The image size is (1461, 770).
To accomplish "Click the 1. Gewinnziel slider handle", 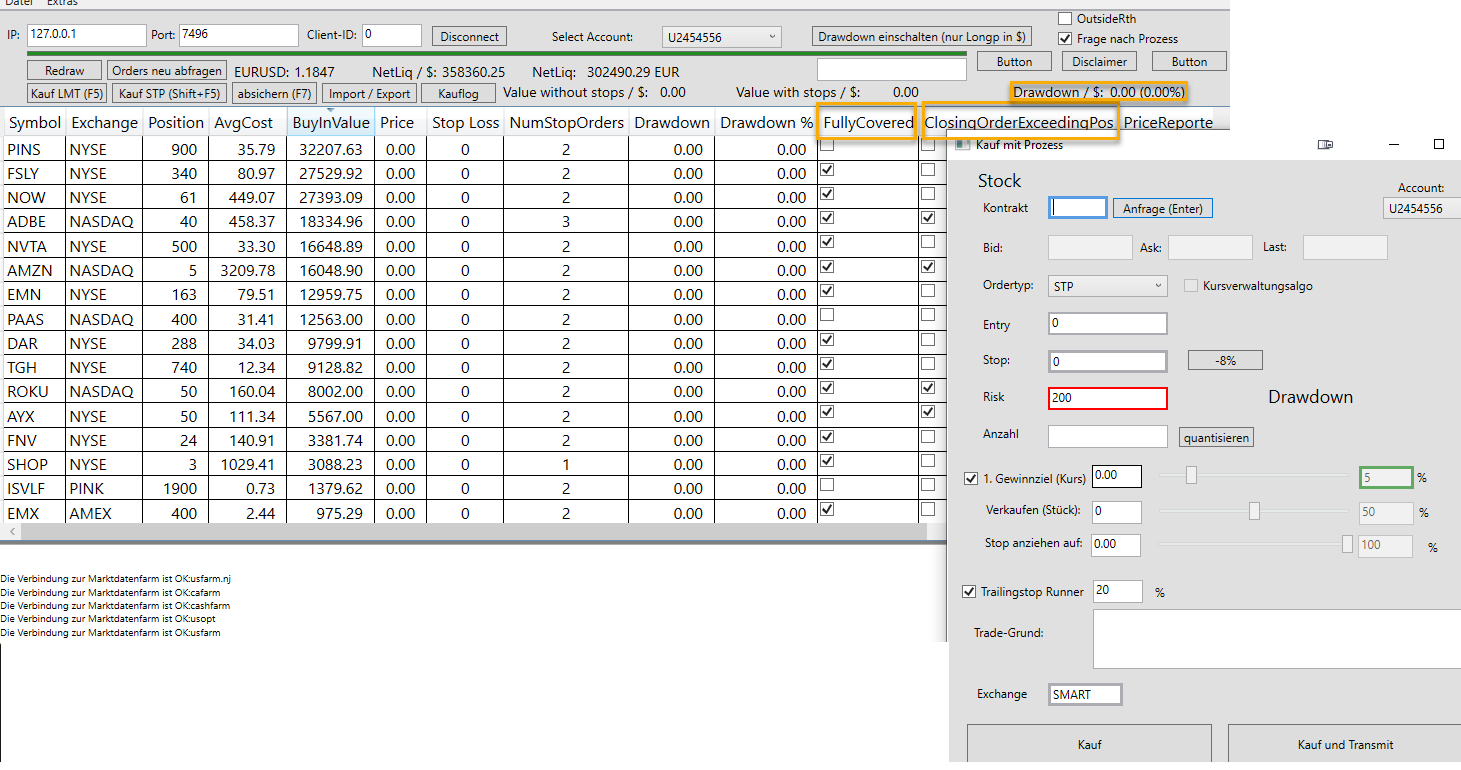I will click(1191, 476).
